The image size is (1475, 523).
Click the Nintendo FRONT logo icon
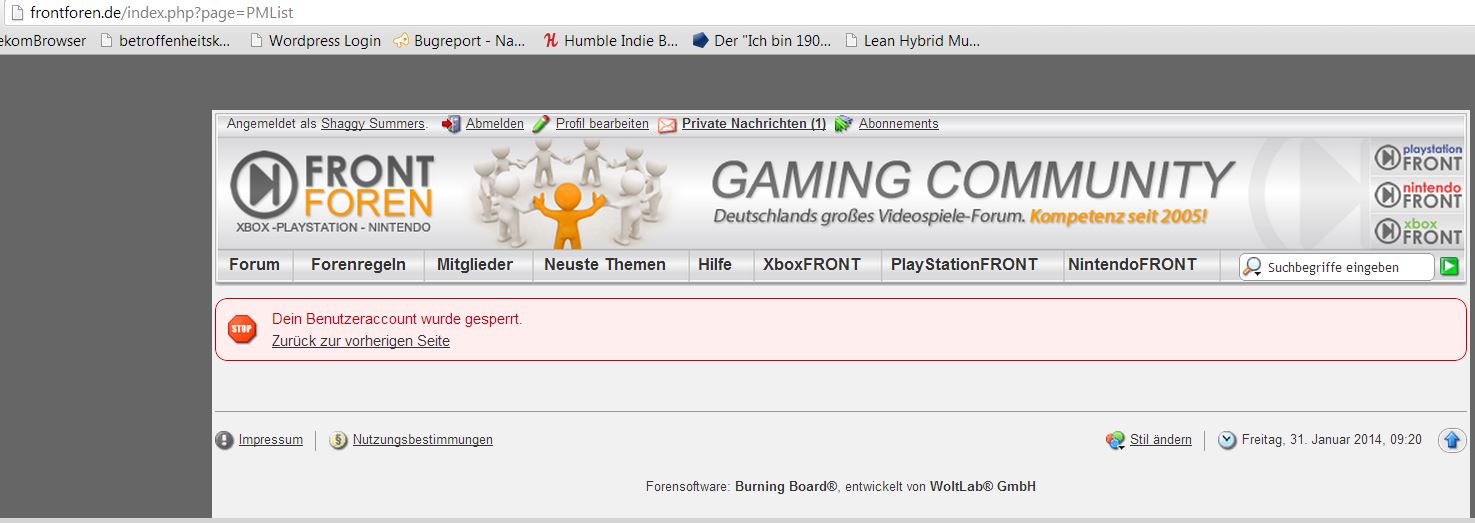(x=1418, y=194)
